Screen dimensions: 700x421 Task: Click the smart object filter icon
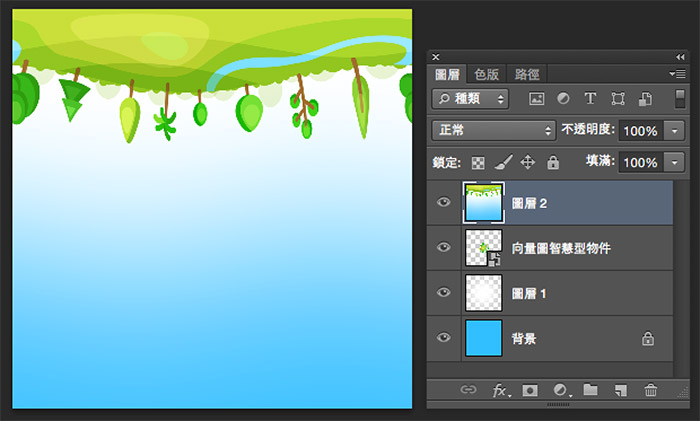(645, 99)
